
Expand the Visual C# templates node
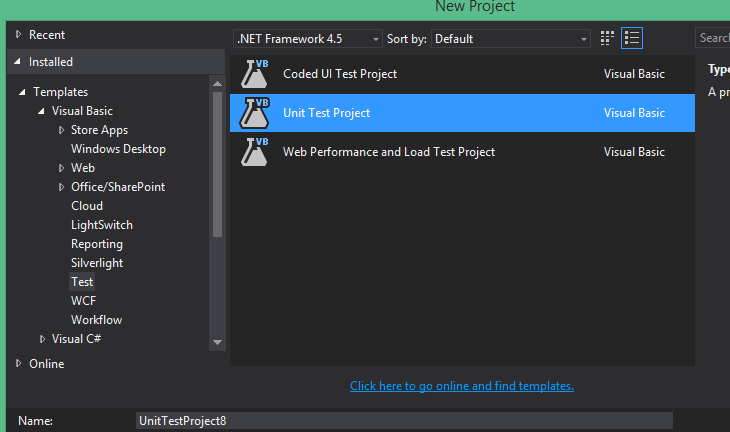pyautogui.click(x=42, y=339)
